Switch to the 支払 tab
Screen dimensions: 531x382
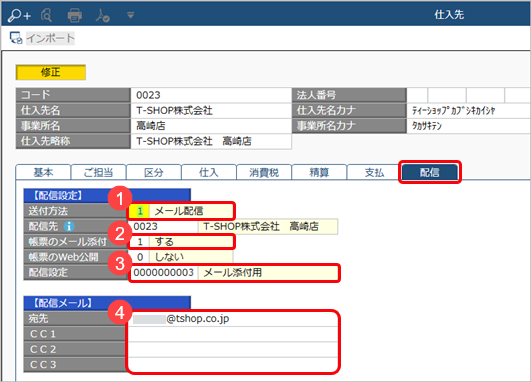pyautogui.click(x=374, y=172)
